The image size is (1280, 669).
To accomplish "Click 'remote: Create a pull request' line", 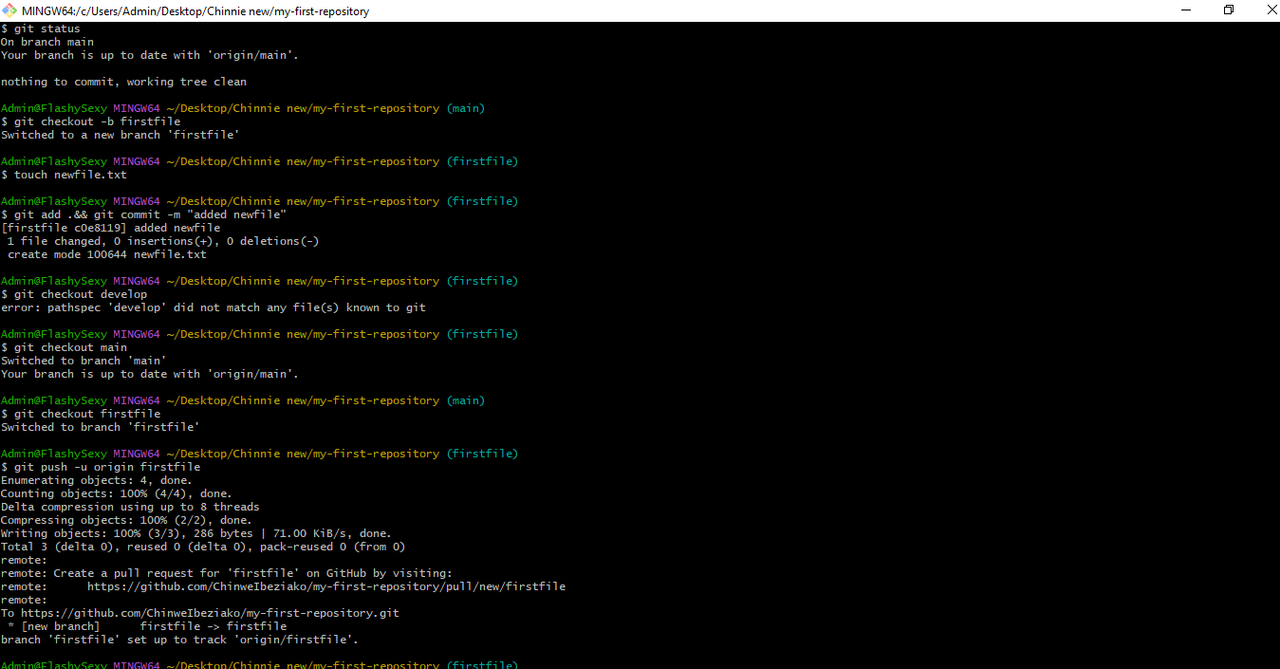I will pyautogui.click(x=227, y=573).
